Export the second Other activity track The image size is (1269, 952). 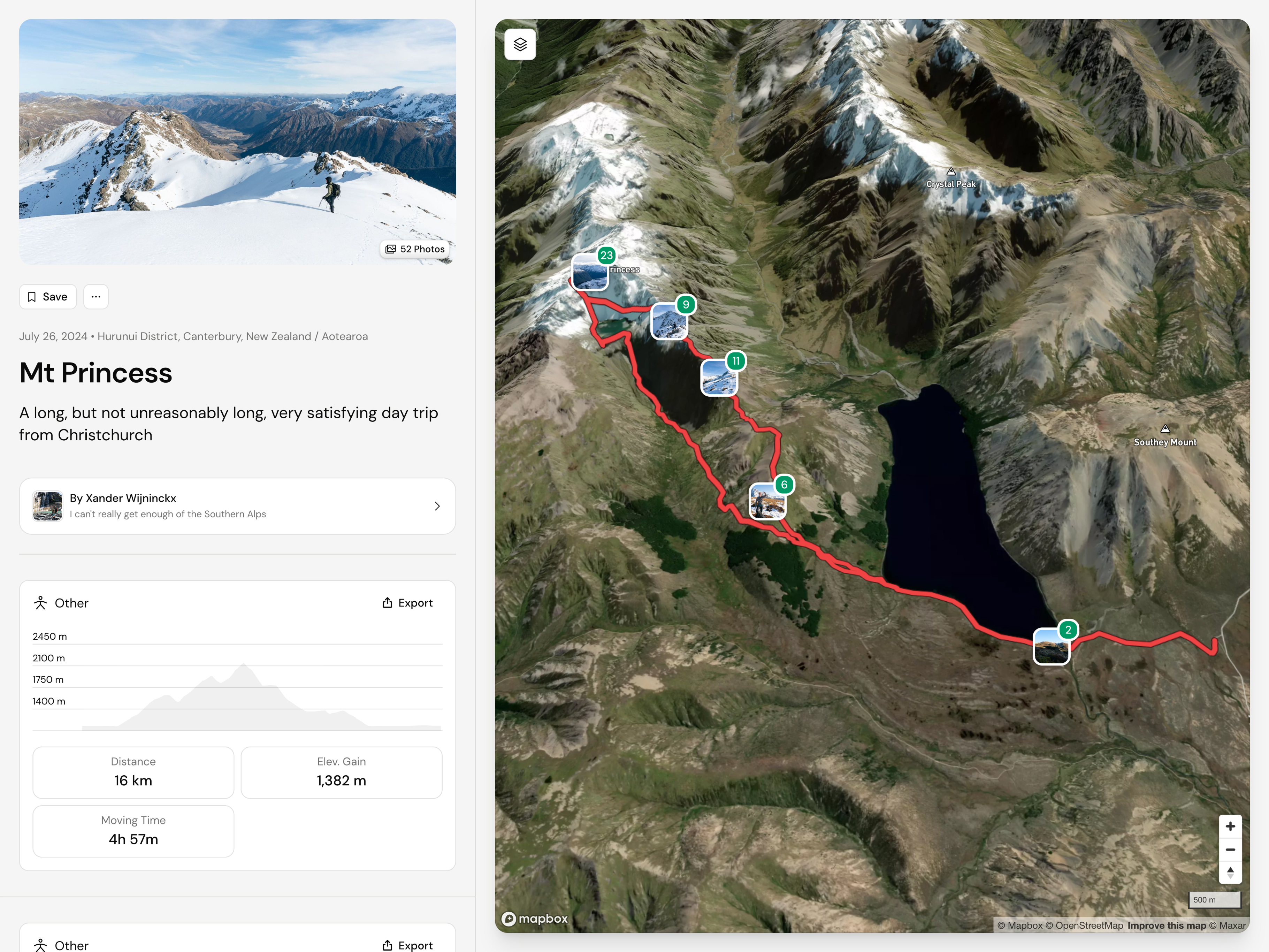point(407,945)
